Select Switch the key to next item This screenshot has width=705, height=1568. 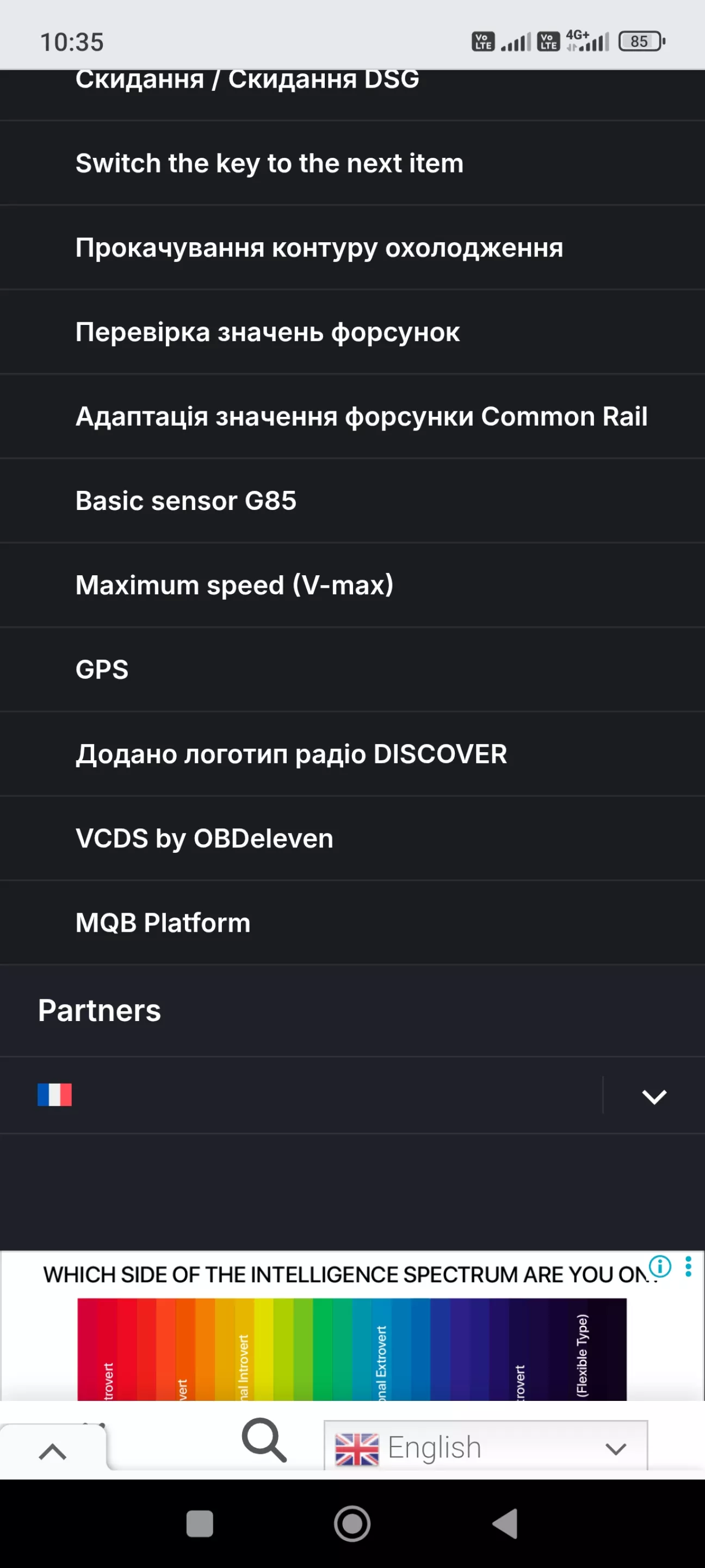click(269, 163)
